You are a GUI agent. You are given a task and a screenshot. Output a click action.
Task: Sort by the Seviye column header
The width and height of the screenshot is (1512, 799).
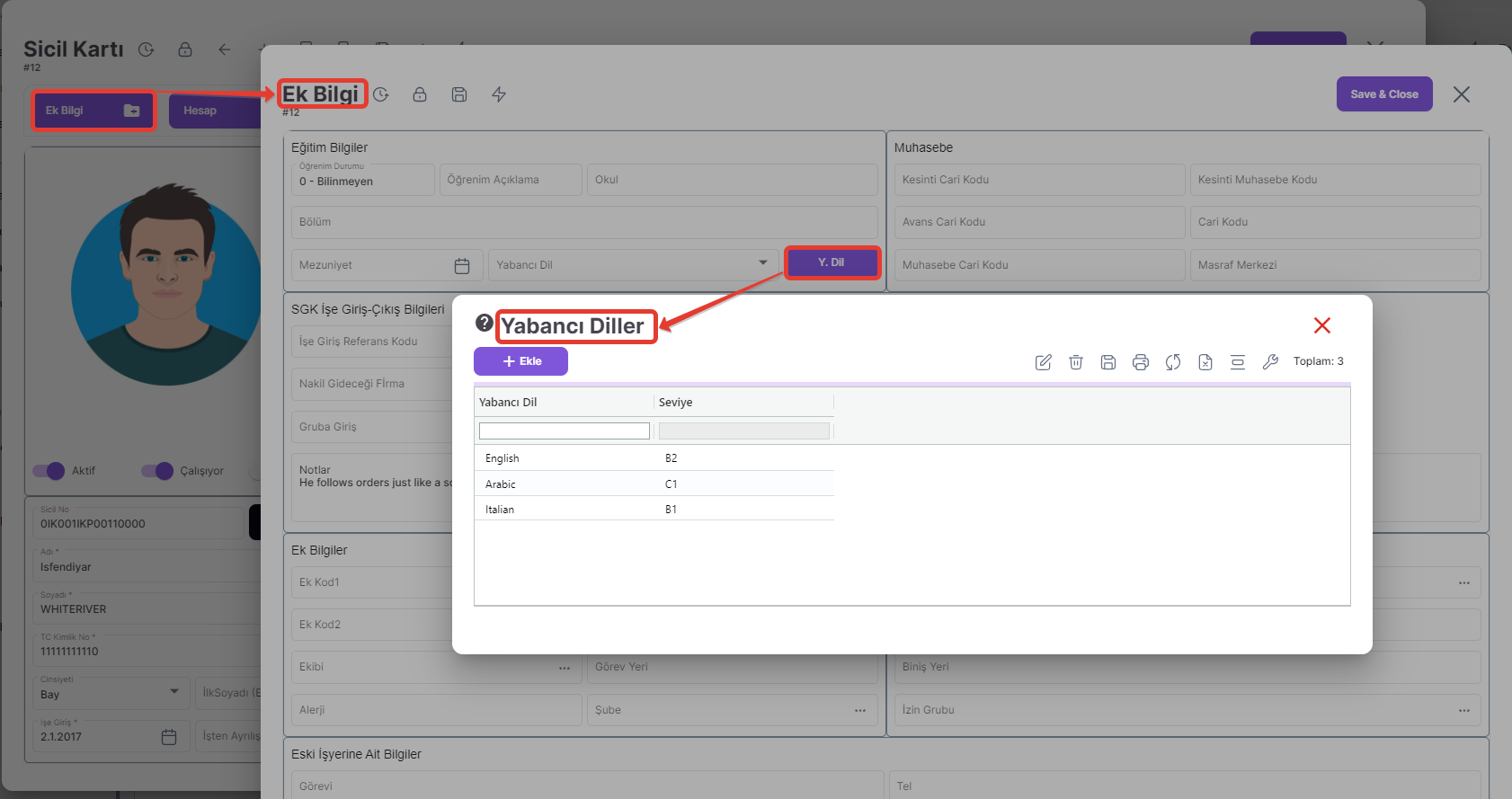[x=676, y=403]
